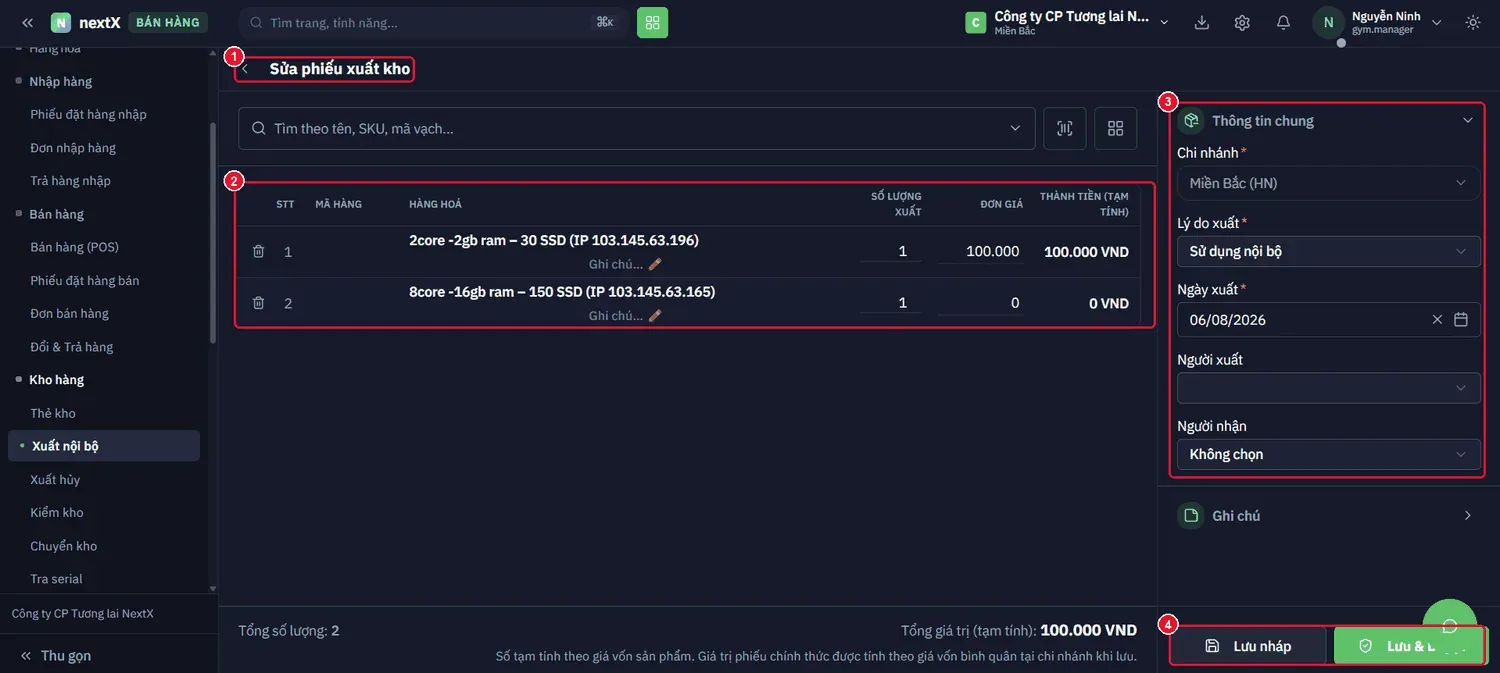This screenshot has width=1500, height=673.
Task: Toggle theme with the sun icon
Action: (x=1473, y=22)
